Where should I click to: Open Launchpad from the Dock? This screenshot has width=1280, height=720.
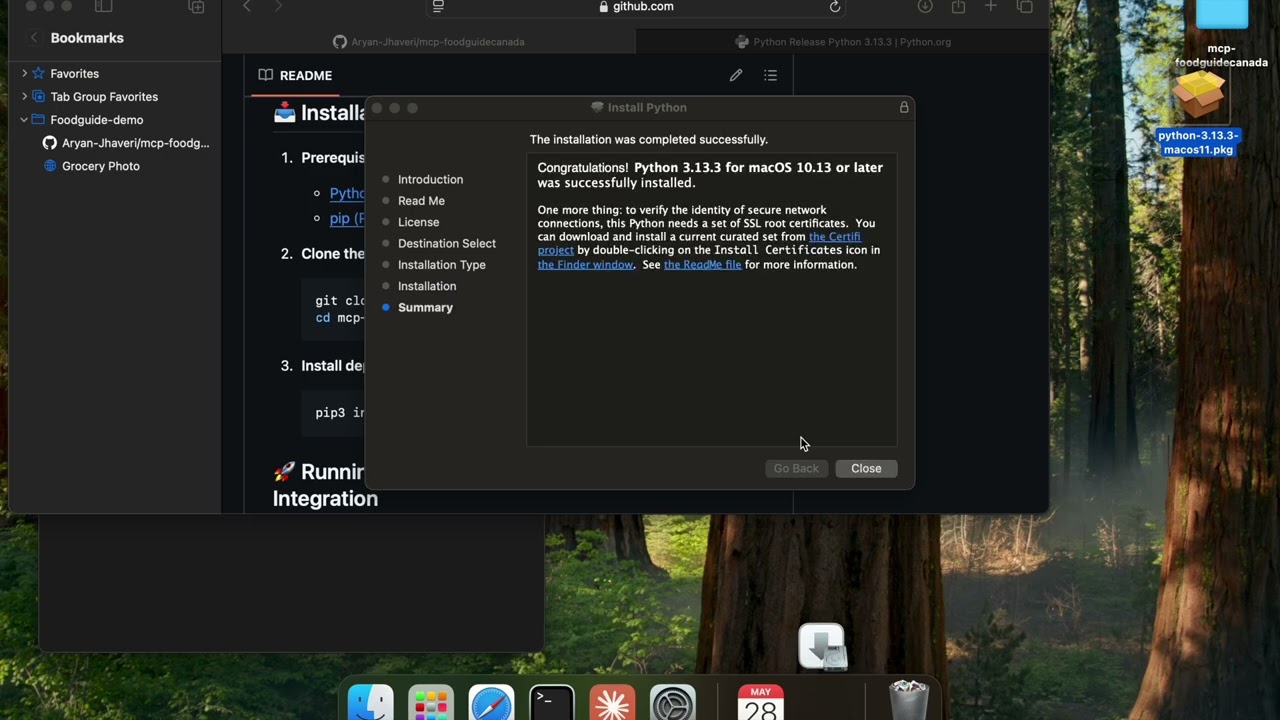431,703
